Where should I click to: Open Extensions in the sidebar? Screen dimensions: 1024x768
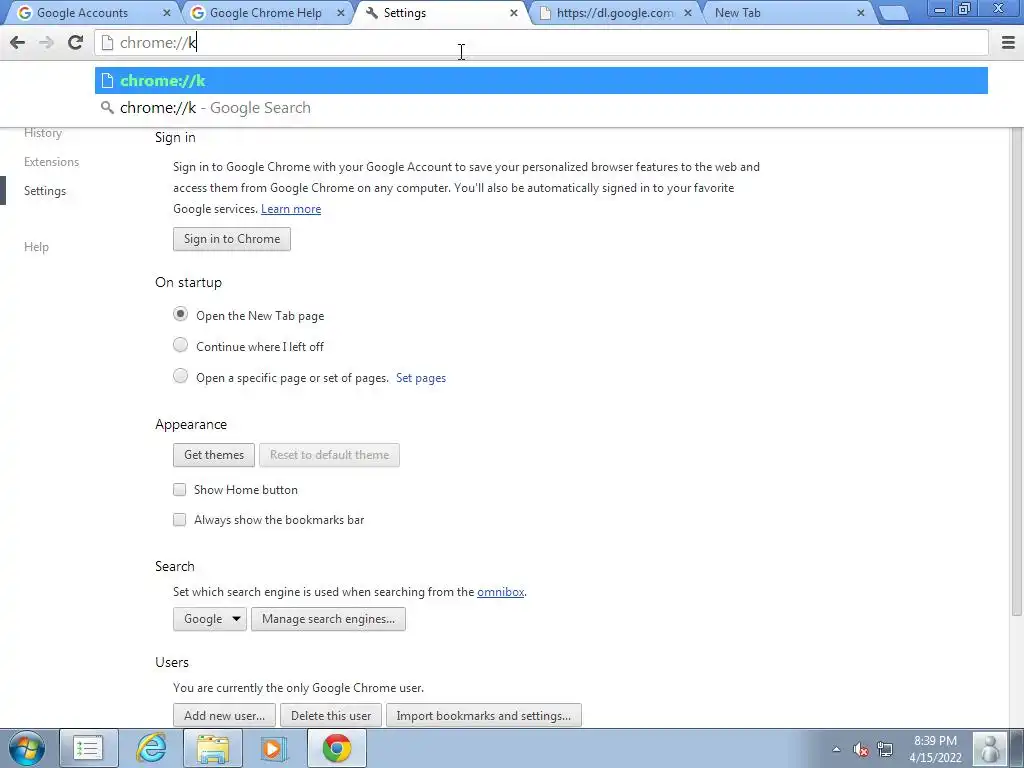(52, 162)
